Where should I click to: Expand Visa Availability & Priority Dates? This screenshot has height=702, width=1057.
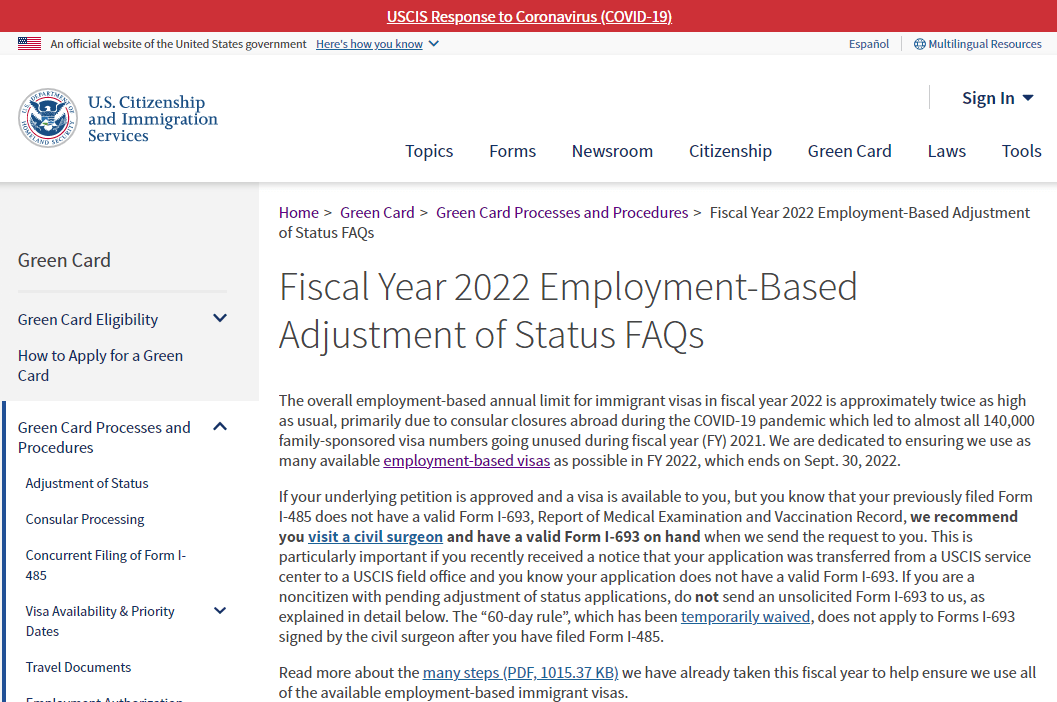pyautogui.click(x=220, y=611)
